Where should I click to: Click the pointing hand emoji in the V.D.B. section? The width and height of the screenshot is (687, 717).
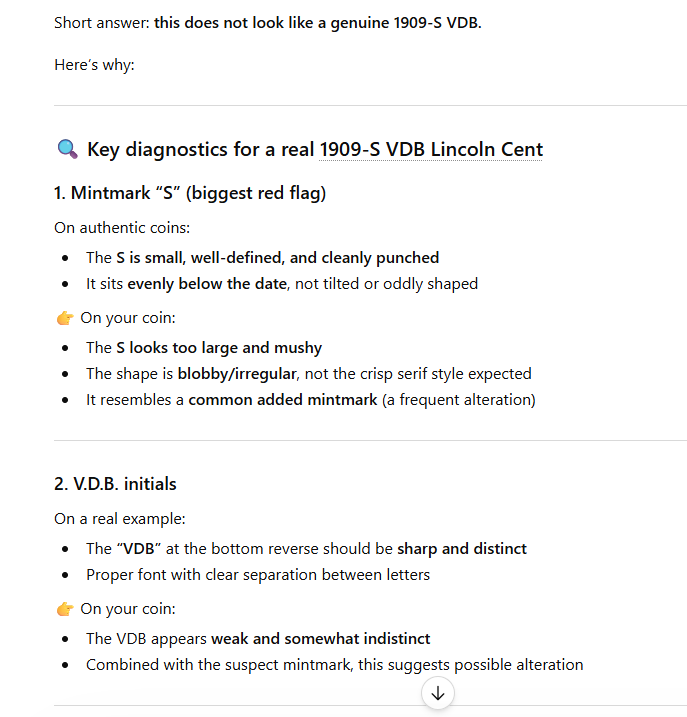tap(65, 609)
